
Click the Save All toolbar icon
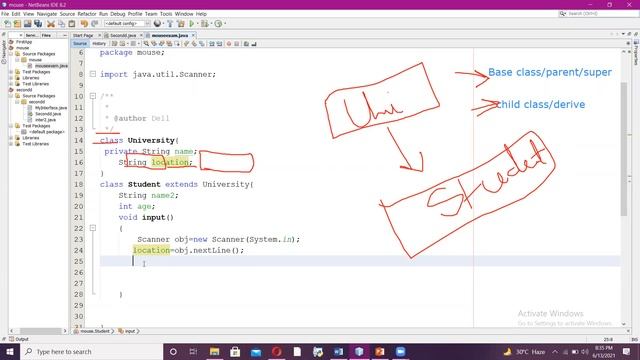click(x=38, y=24)
